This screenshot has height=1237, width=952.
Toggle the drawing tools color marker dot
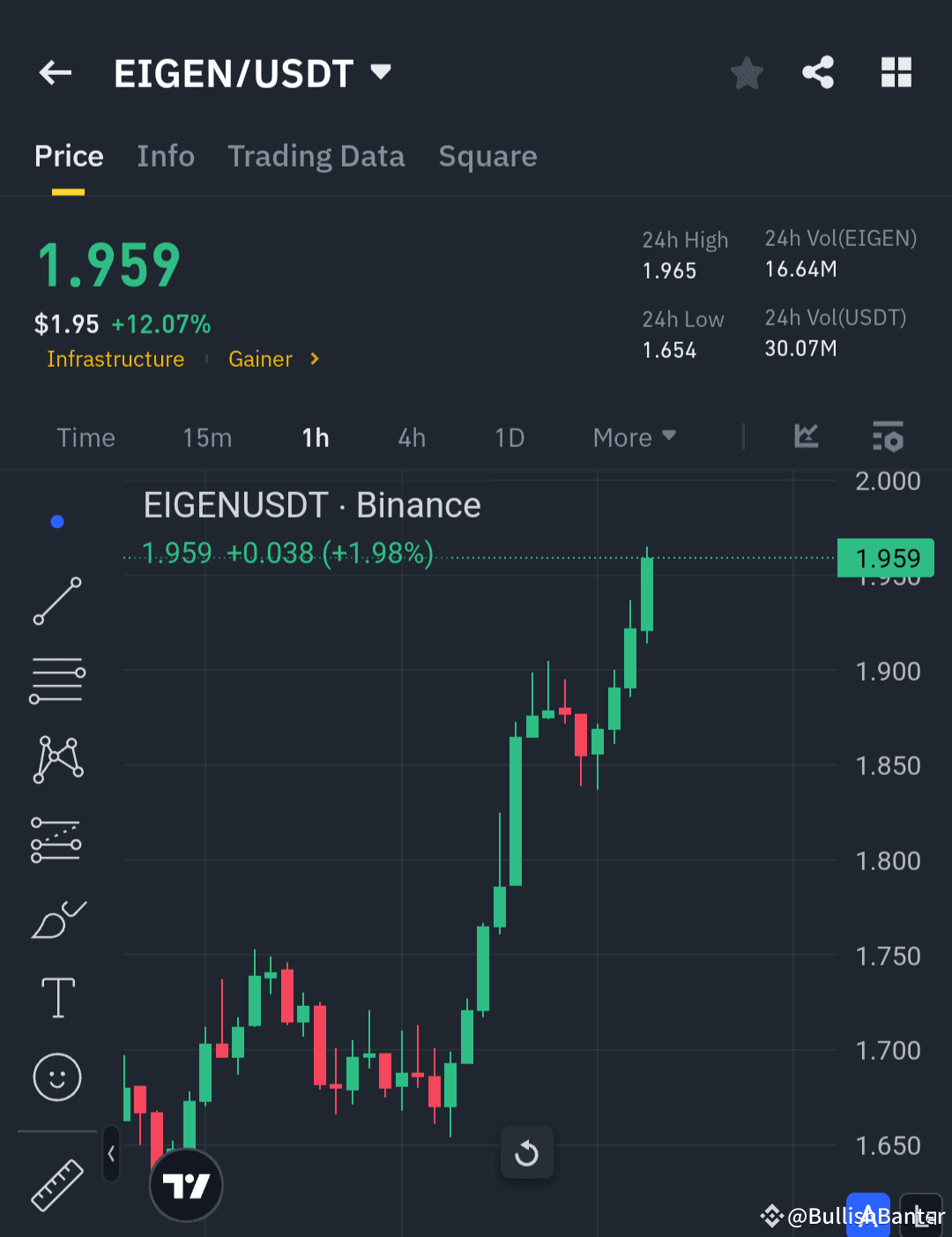click(x=56, y=521)
